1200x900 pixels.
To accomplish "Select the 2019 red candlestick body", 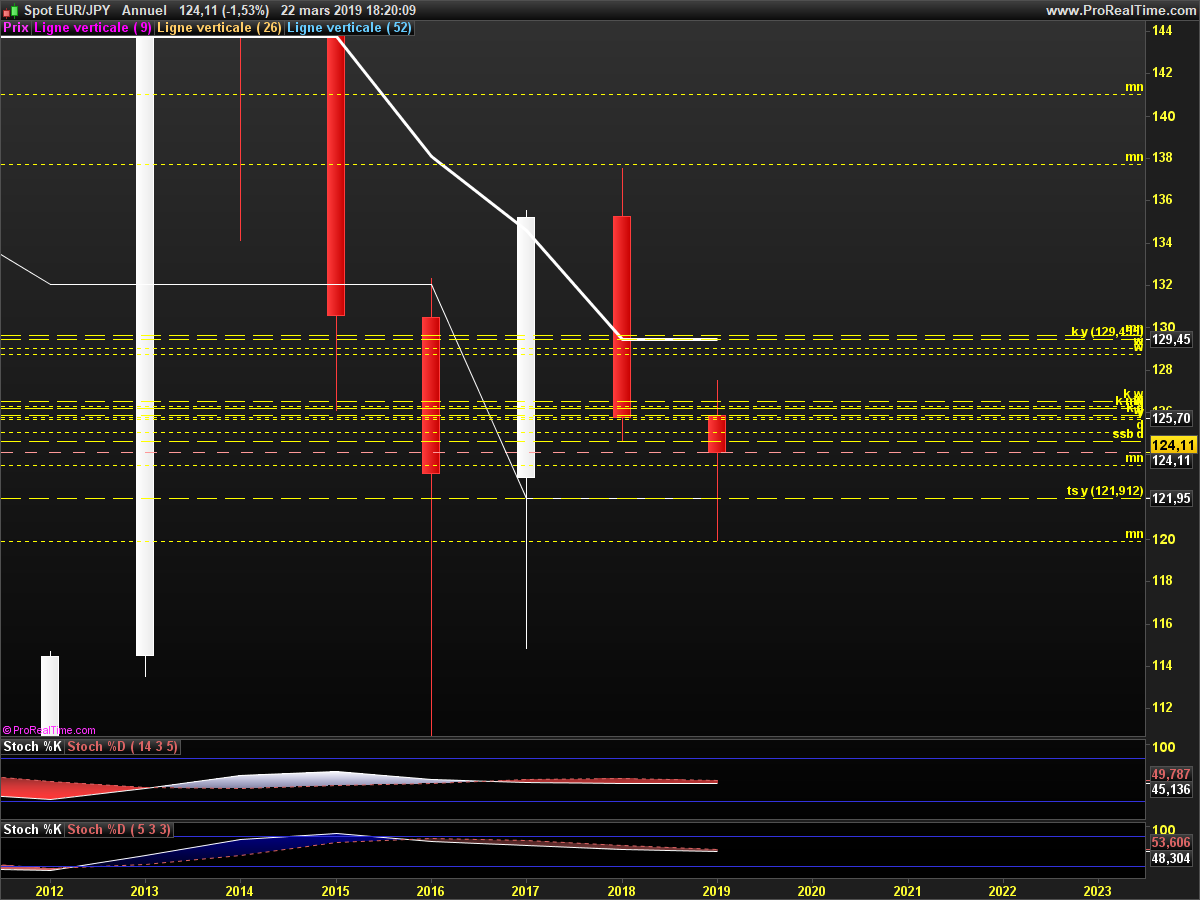I will 717,434.
